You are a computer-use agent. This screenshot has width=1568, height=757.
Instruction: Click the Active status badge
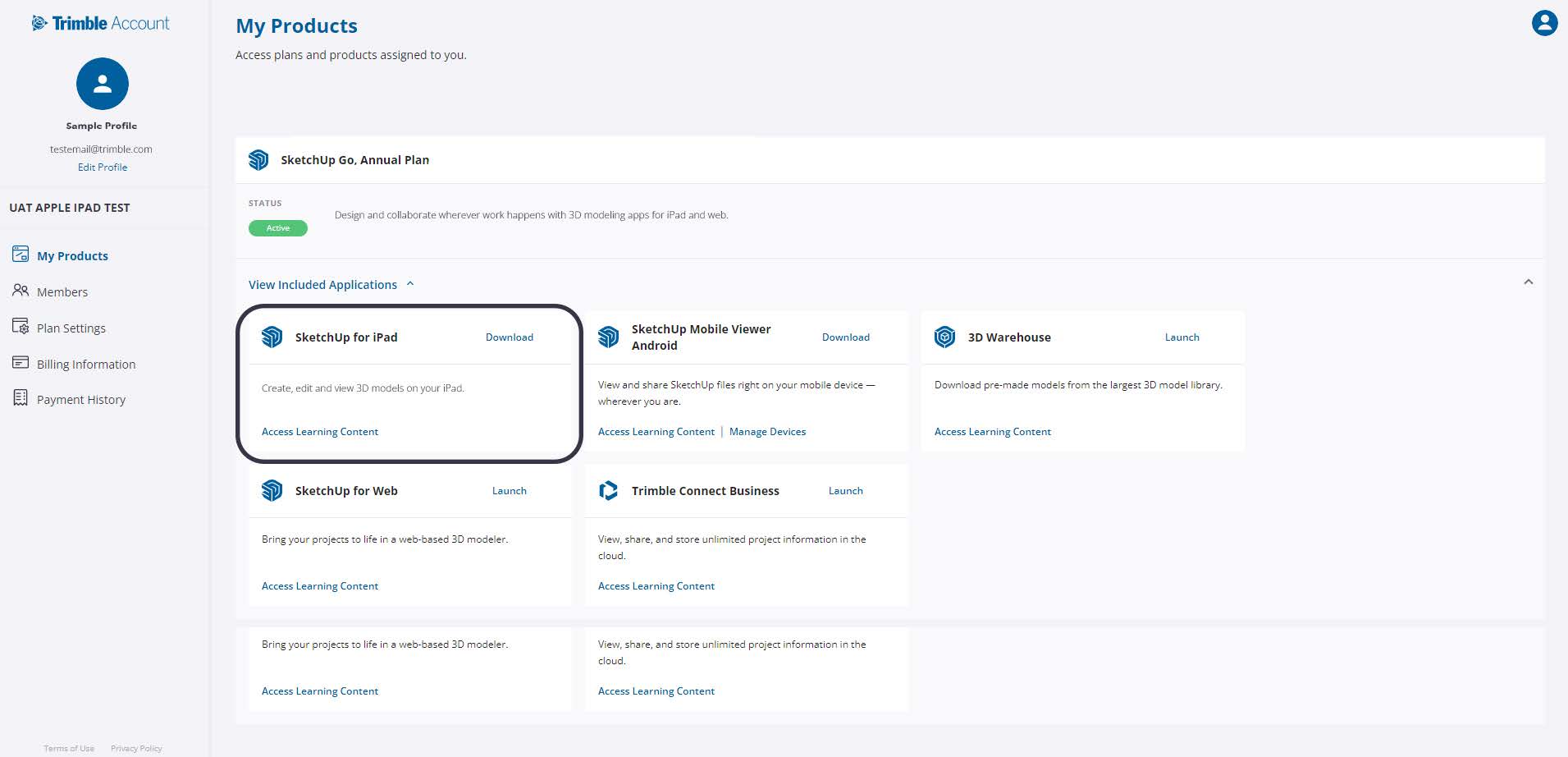(278, 228)
